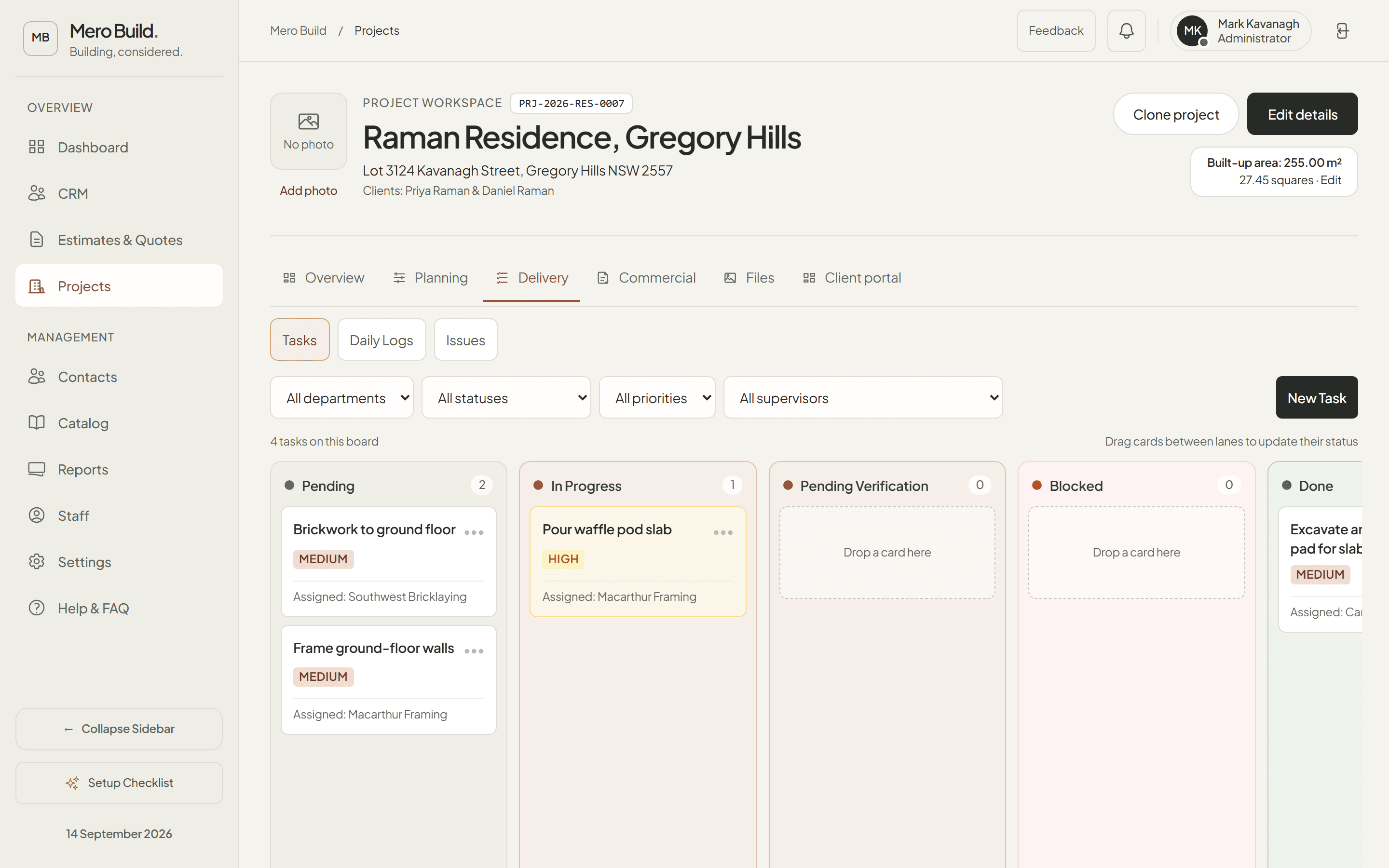
Task: Click the logout icon beside user profile
Action: (x=1342, y=31)
